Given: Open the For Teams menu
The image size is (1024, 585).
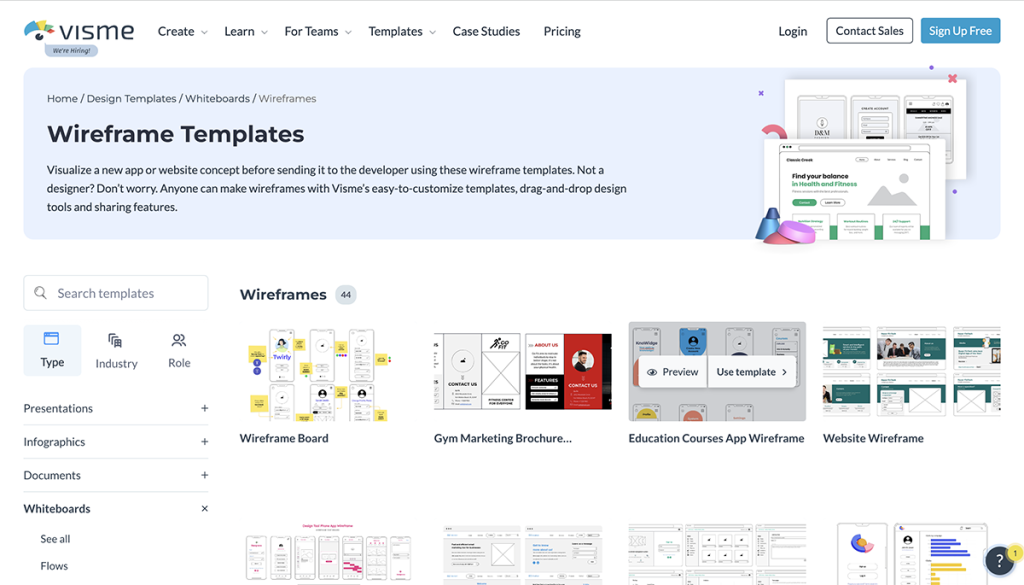Looking at the screenshot, I should coord(311,31).
